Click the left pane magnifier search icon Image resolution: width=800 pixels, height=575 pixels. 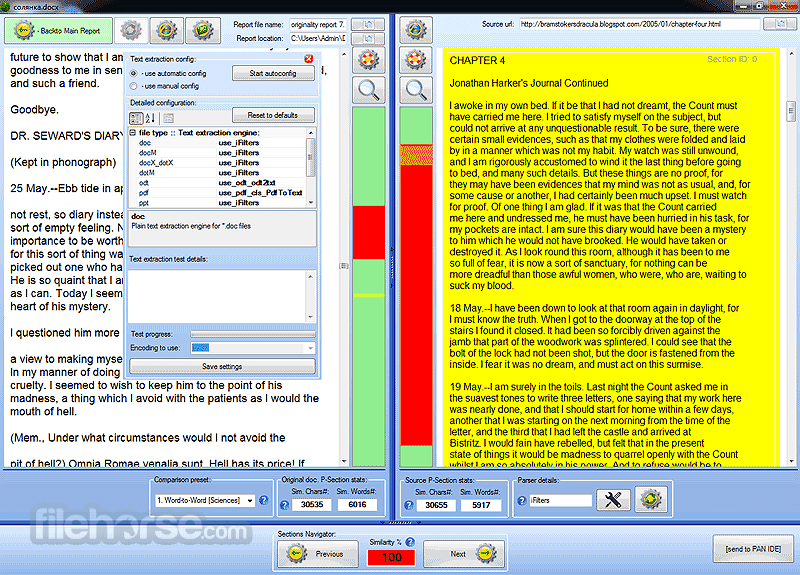pos(368,90)
